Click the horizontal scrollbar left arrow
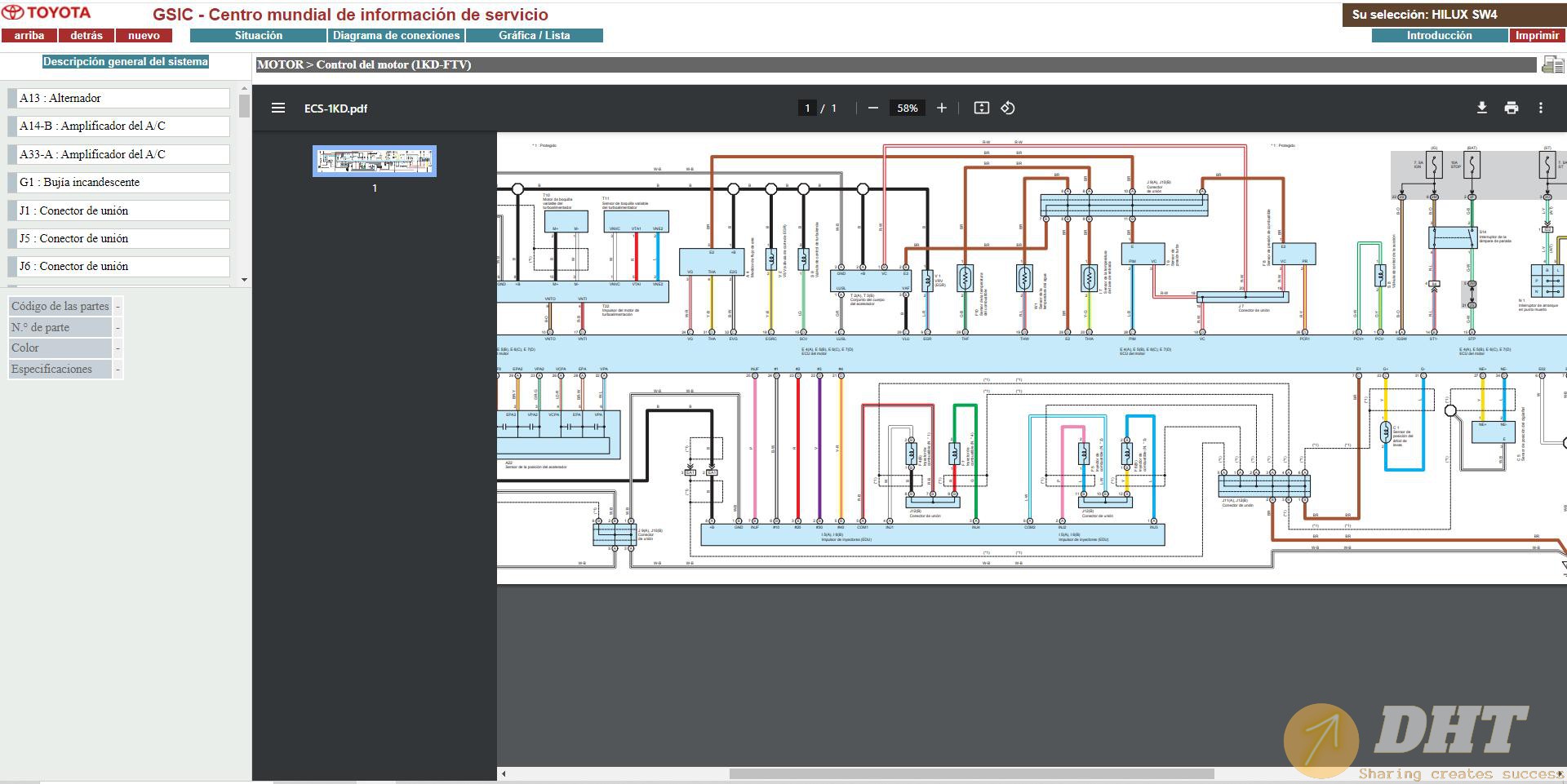 pos(504,774)
